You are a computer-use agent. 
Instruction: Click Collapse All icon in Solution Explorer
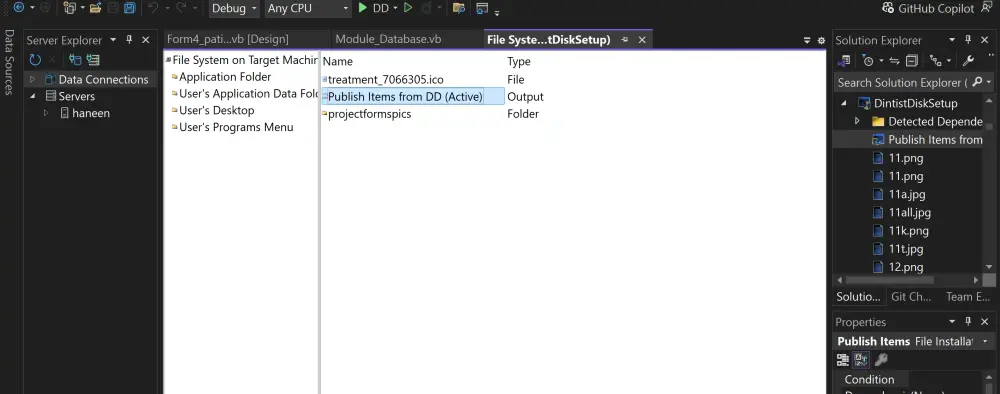(x=911, y=61)
